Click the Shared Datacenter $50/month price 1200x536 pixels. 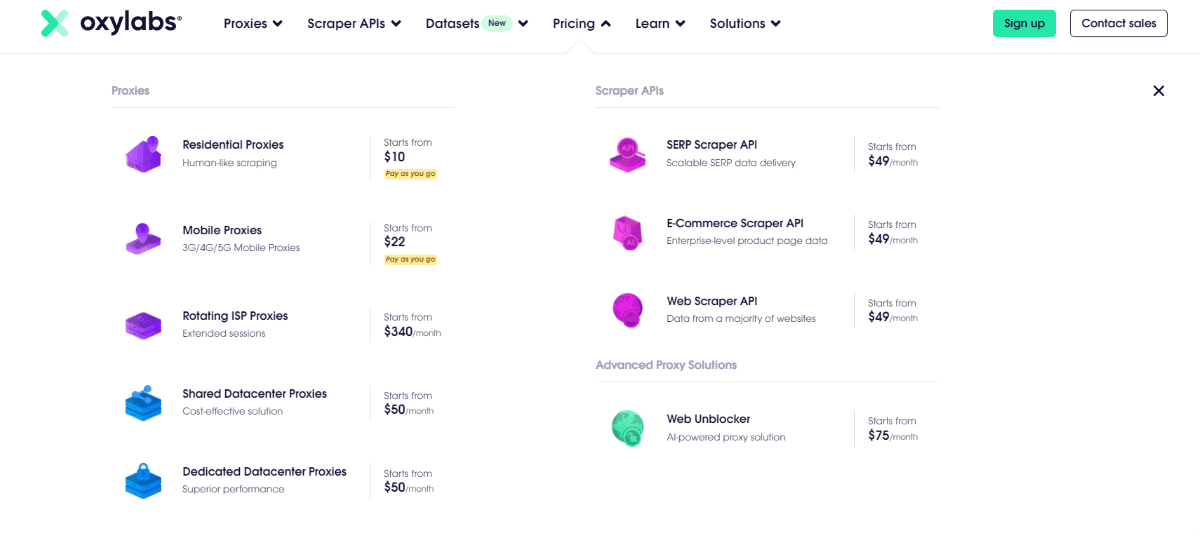(x=409, y=410)
